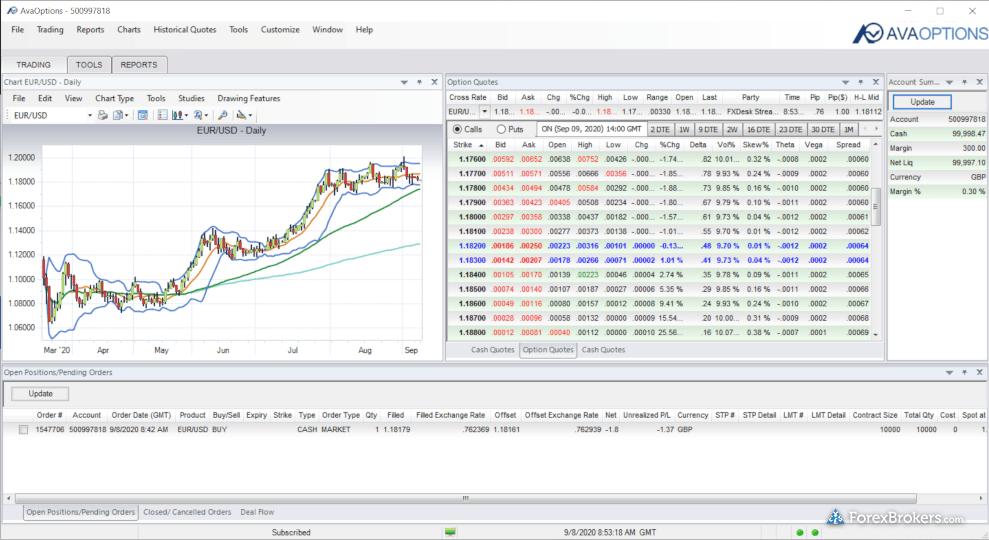Image resolution: width=989 pixels, height=540 pixels.
Task: Click the drawing pencil tool icon
Action: click(x=241, y=115)
